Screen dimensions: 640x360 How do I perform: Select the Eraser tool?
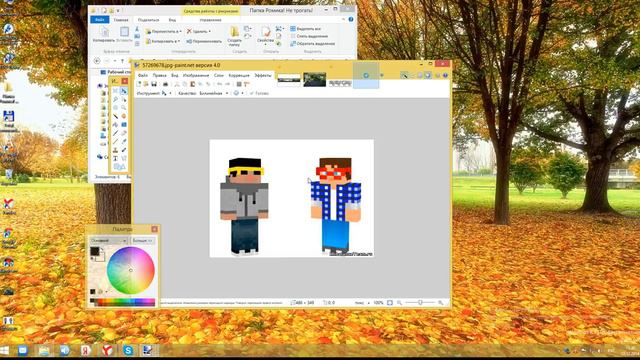124,133
